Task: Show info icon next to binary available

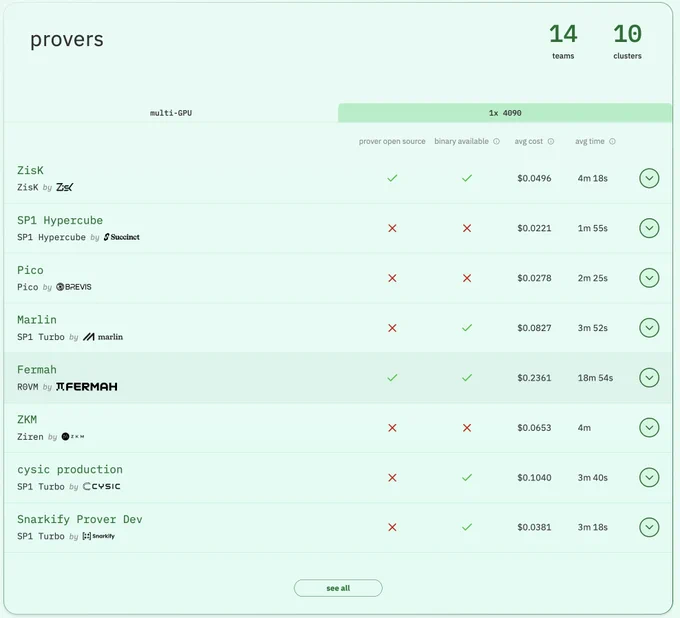Action: [x=497, y=141]
